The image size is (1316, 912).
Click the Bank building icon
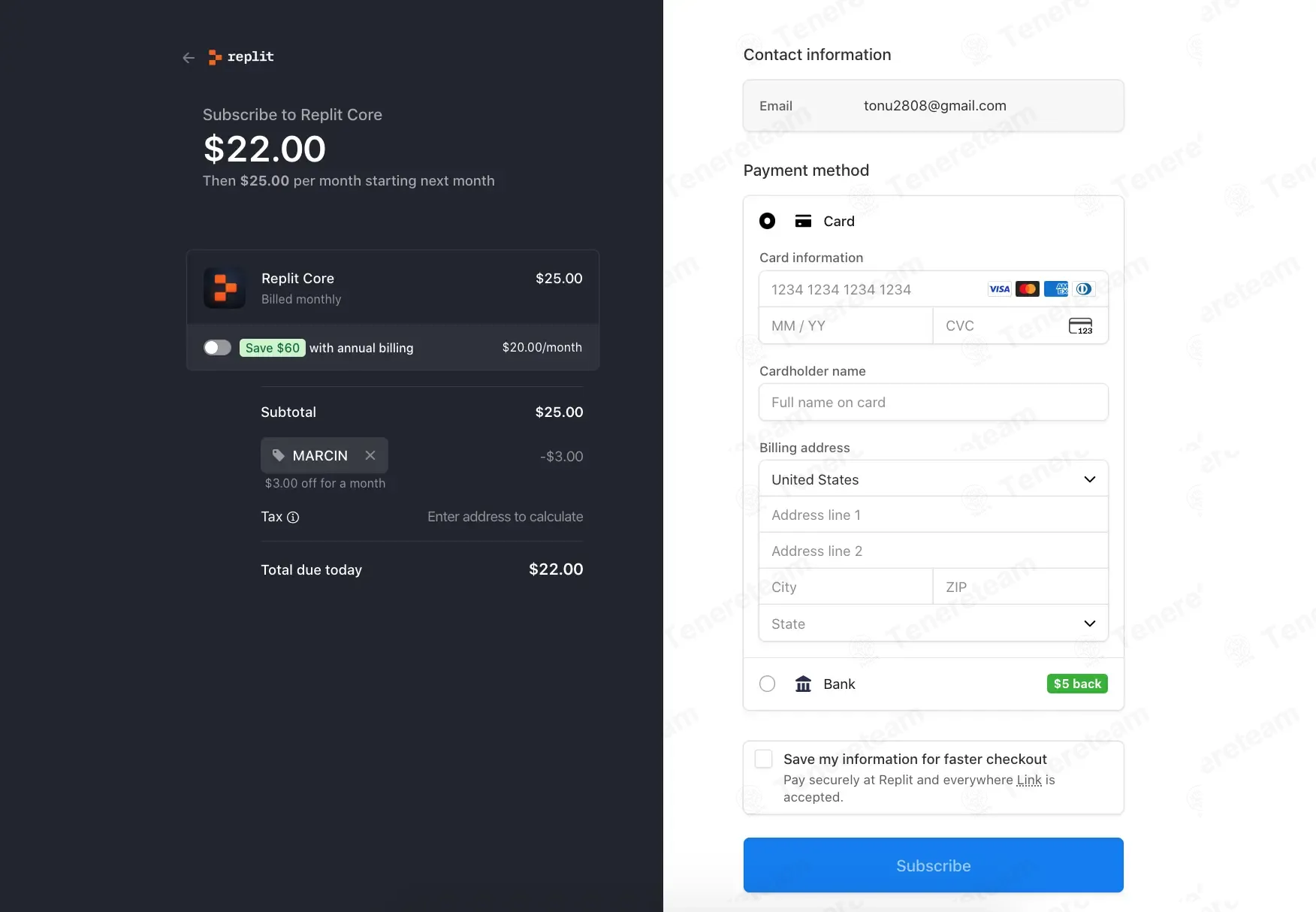[x=803, y=684]
